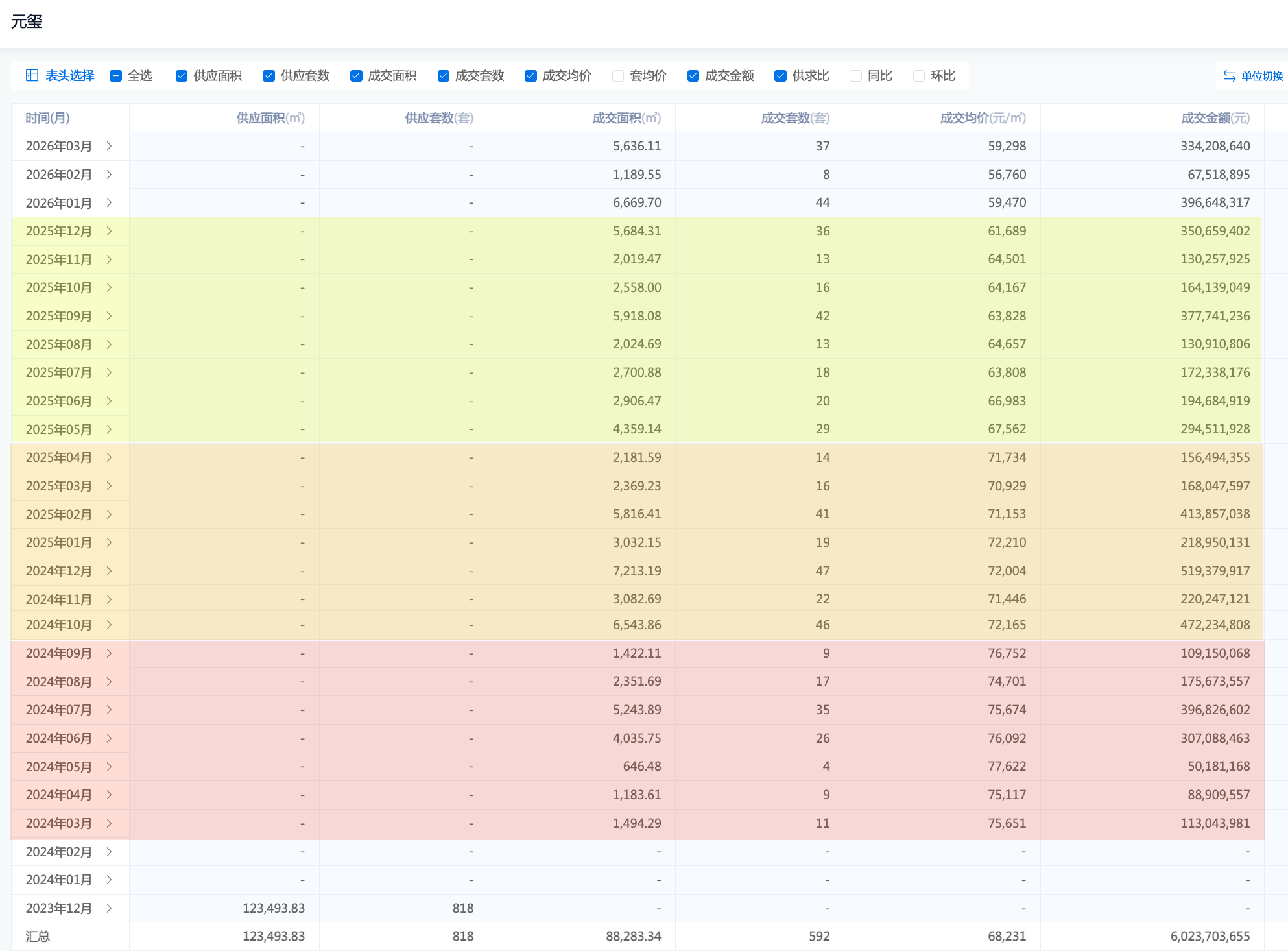Image resolution: width=1288 pixels, height=951 pixels.
Task: Expand the 2026年03月 row chevron
Action: (x=109, y=146)
